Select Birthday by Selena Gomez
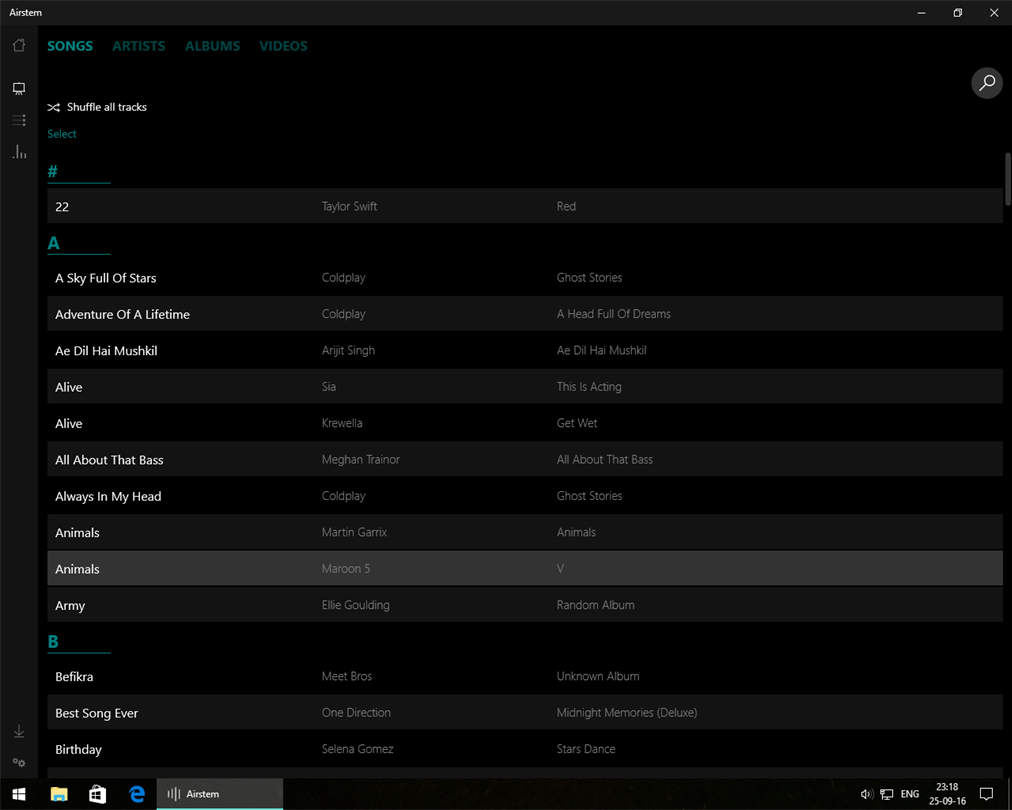This screenshot has height=810, width=1012. pos(525,749)
